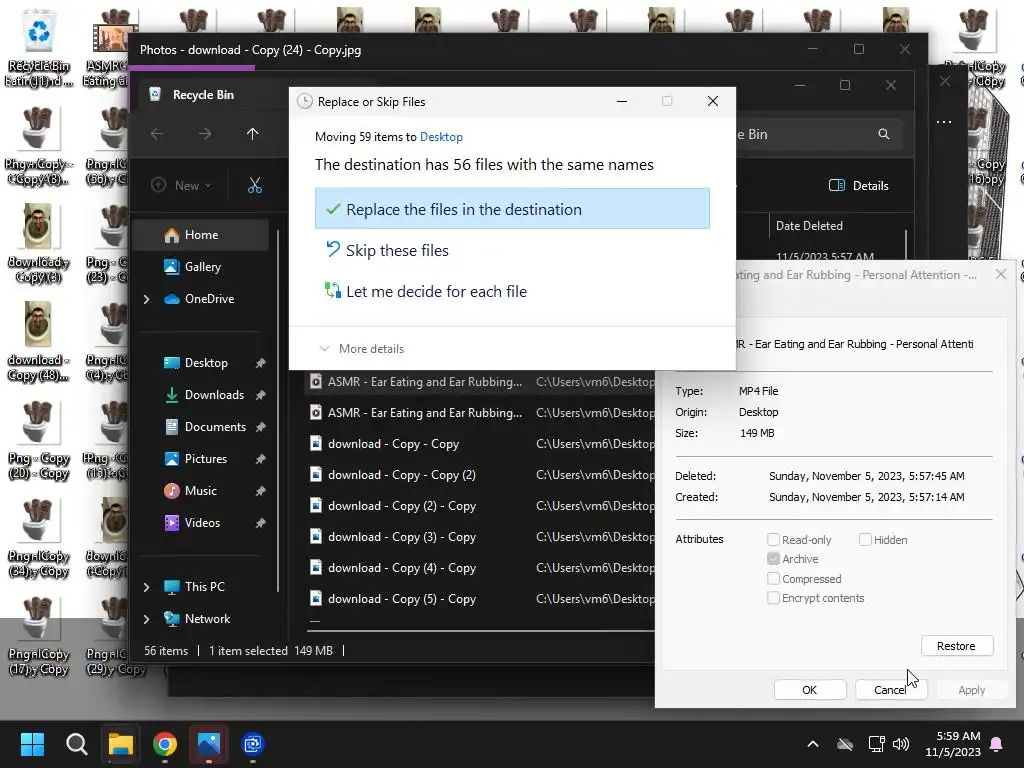Image resolution: width=1024 pixels, height=768 pixels.
Task: Check the Read-only attribute checkbox
Action: click(773, 539)
